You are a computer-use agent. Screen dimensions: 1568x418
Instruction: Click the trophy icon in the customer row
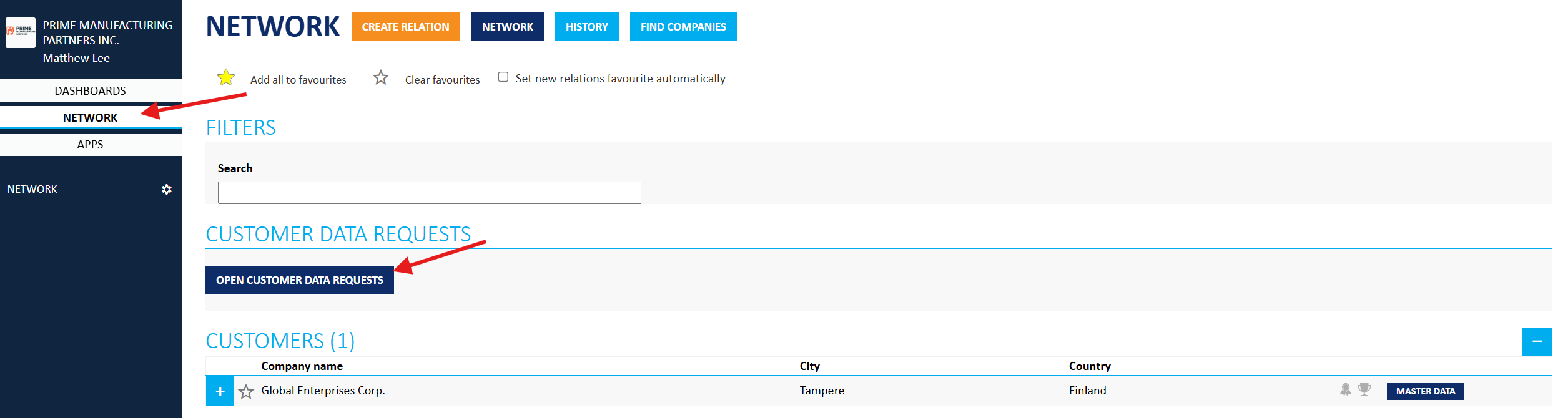point(1364,390)
